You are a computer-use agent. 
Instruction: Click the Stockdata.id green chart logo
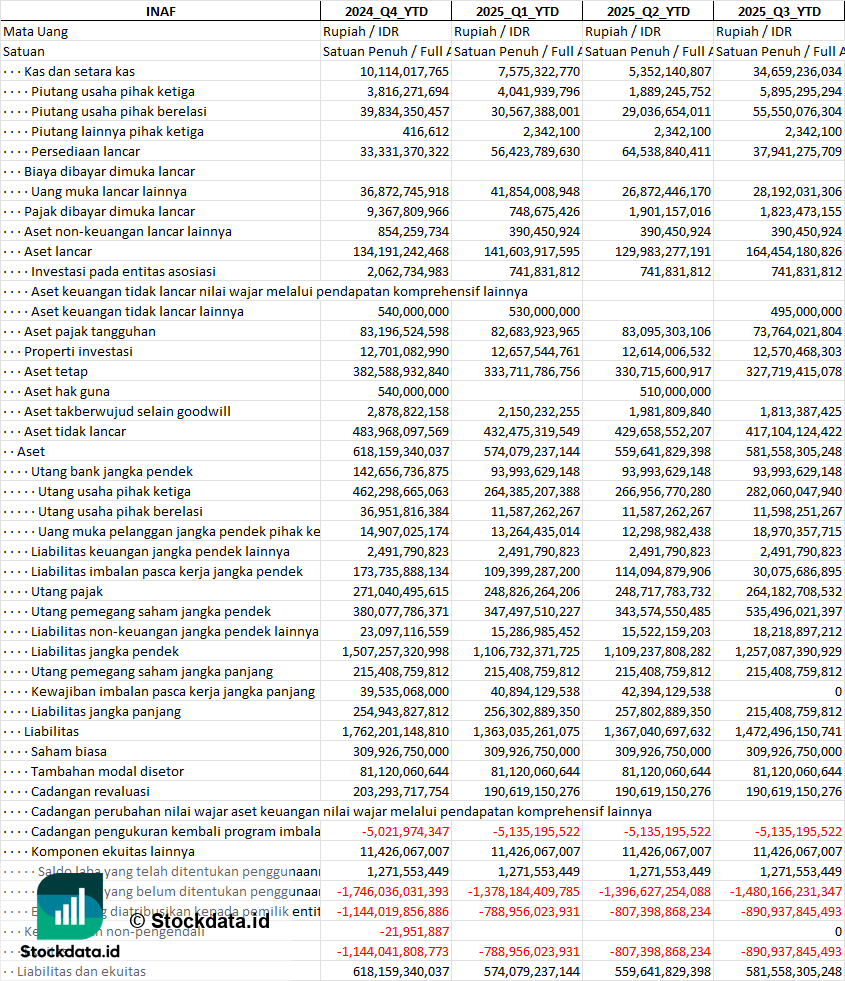70,906
